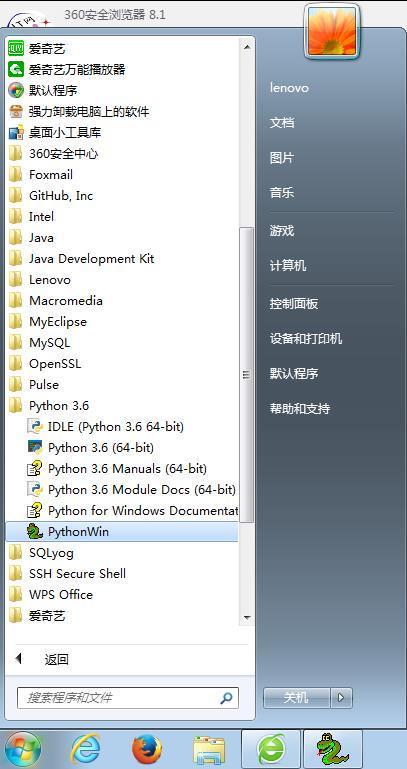
Task: Click the Windows Start orb
Action: click(x=23, y=749)
